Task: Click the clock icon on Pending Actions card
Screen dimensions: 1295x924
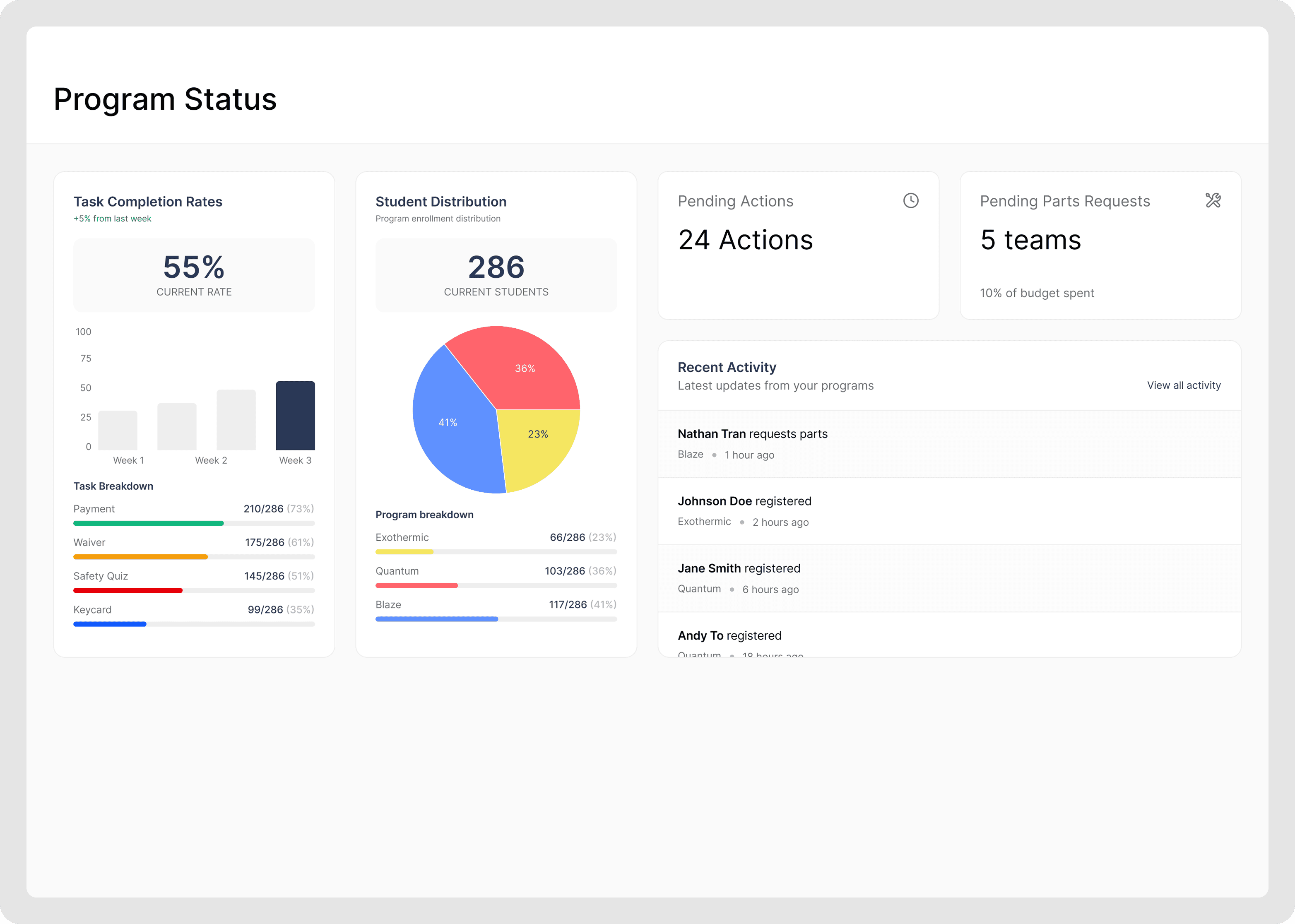Action: coord(910,201)
